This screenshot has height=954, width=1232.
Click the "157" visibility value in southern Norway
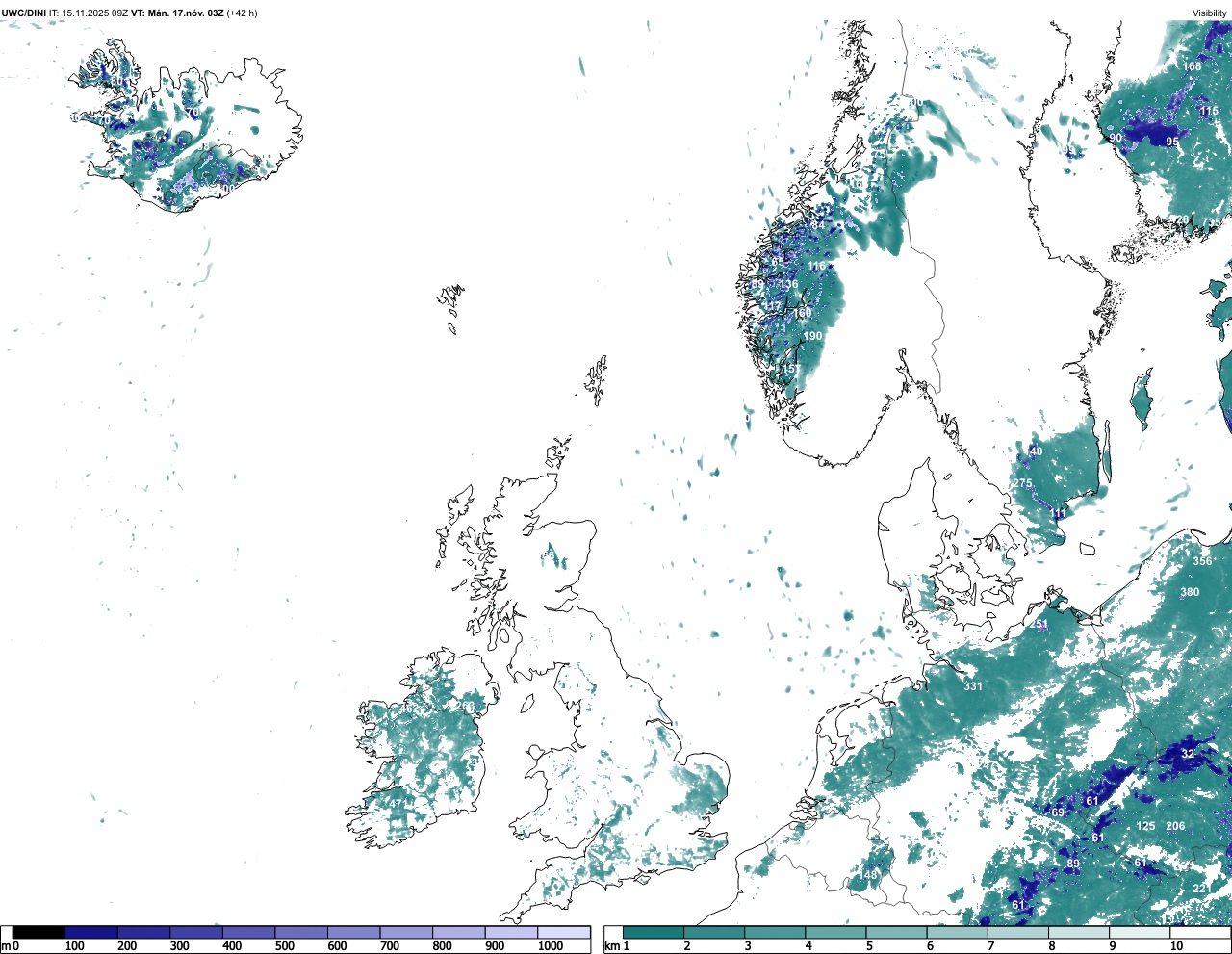(789, 369)
